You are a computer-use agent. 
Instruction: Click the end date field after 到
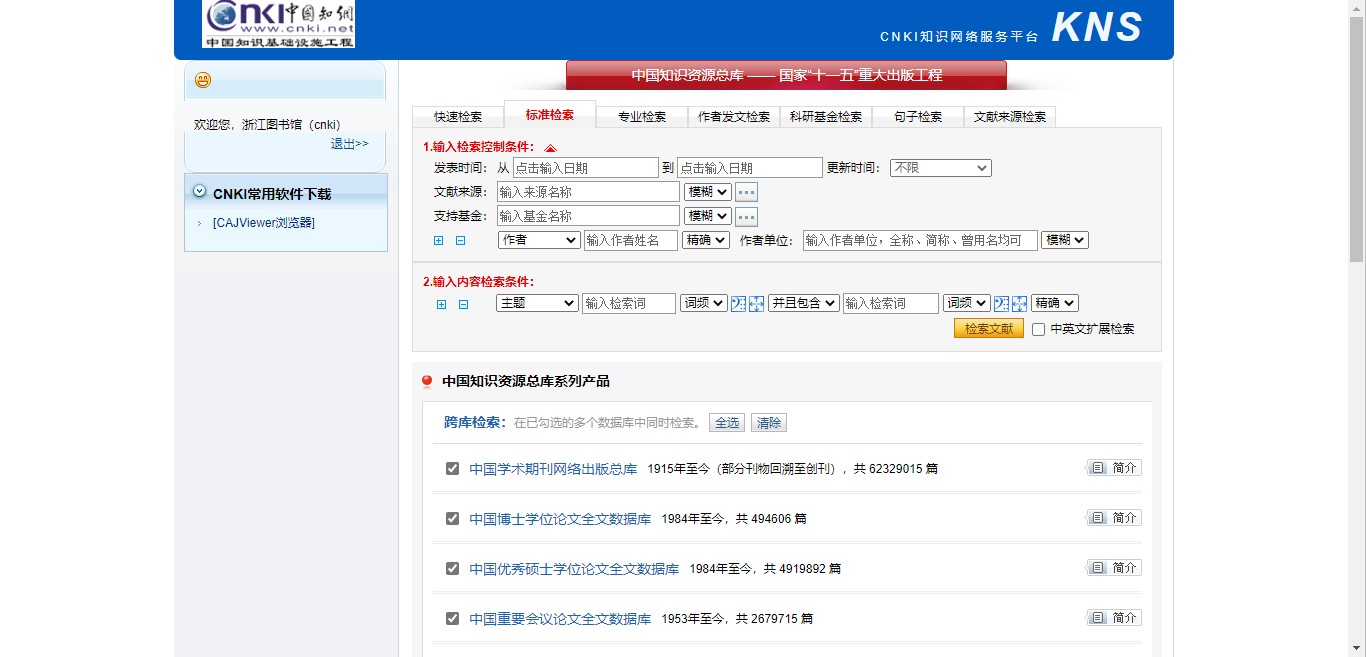click(x=750, y=168)
